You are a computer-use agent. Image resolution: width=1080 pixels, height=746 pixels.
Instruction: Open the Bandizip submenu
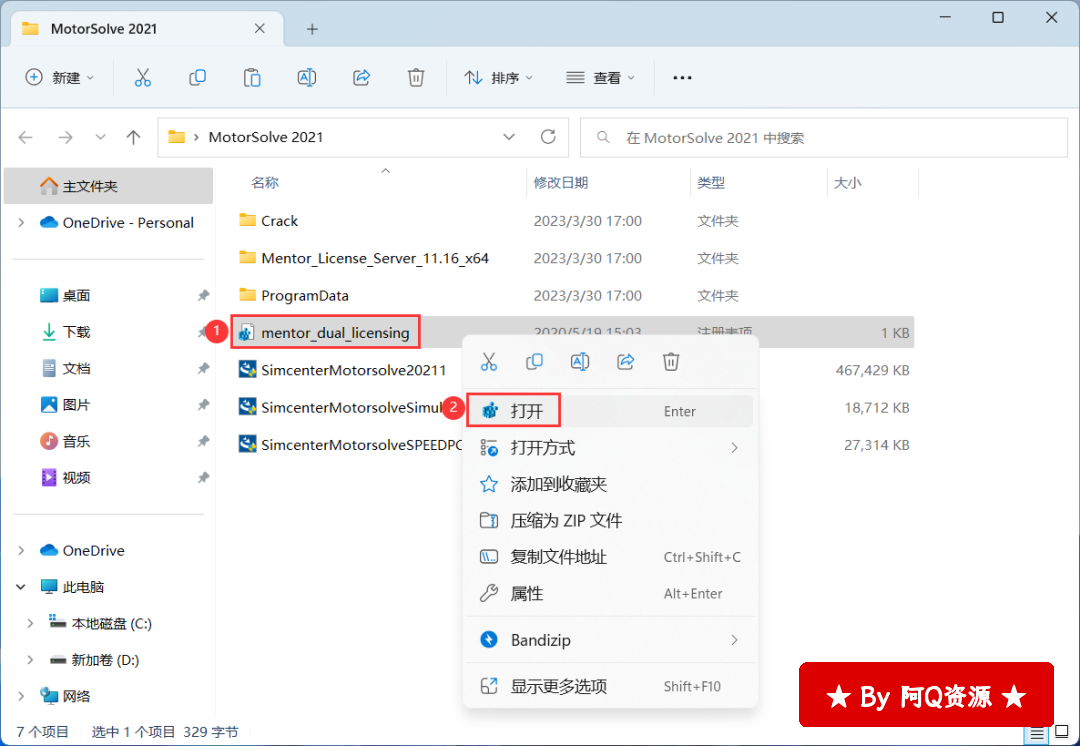[x=610, y=640]
